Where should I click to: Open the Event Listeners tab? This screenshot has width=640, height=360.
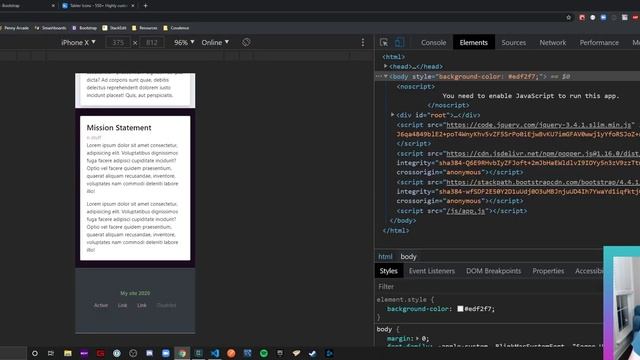(x=431, y=271)
